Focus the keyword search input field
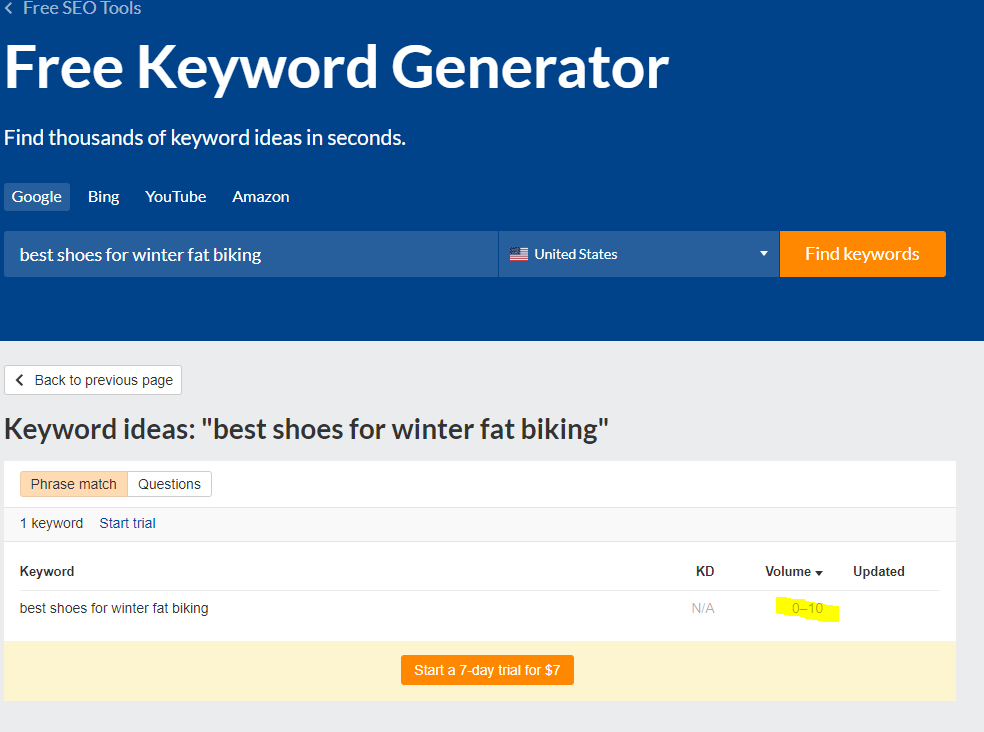This screenshot has width=984, height=732. coord(251,254)
